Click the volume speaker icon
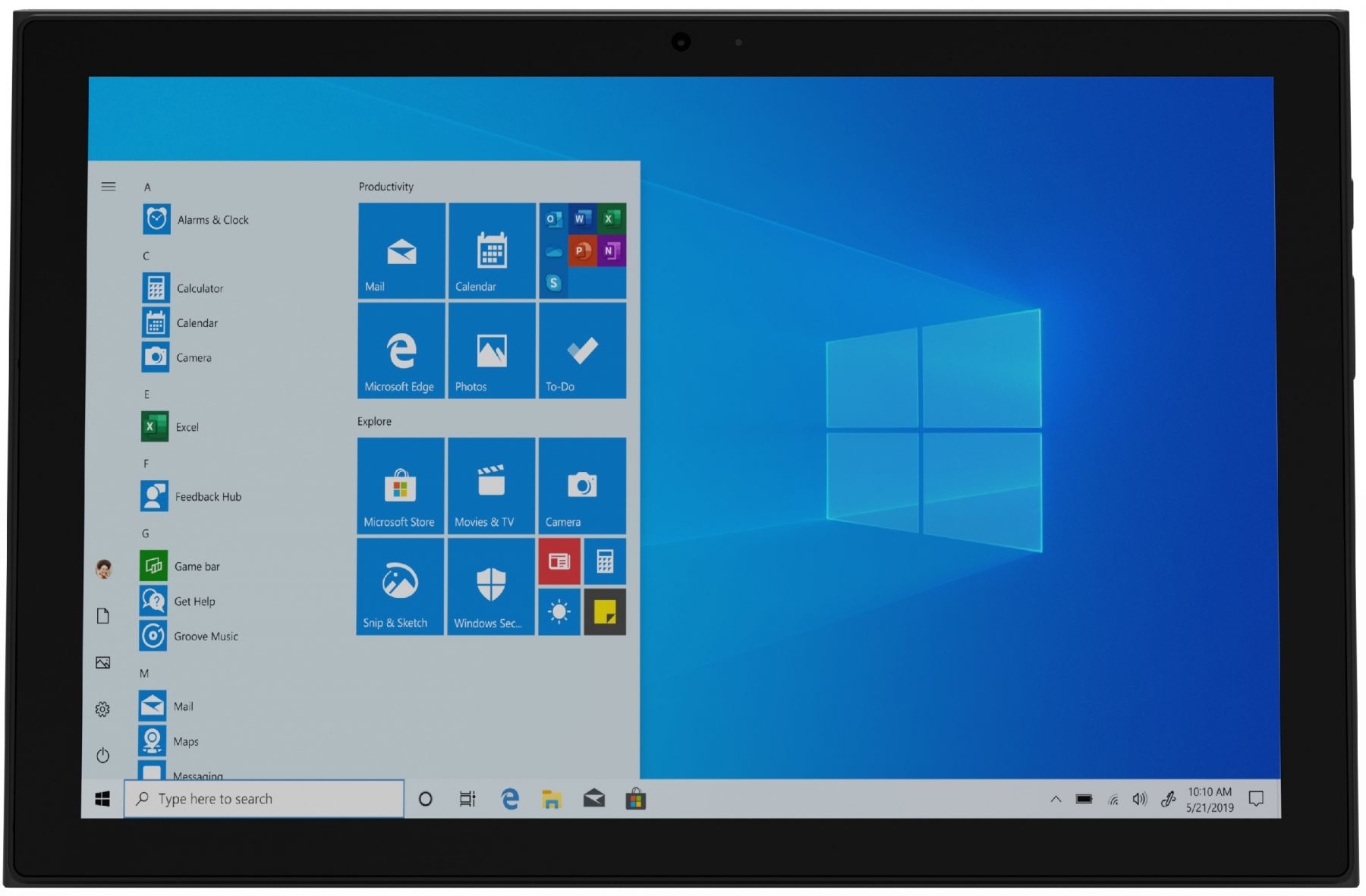This screenshot has width=1366, height=896. click(x=1140, y=799)
